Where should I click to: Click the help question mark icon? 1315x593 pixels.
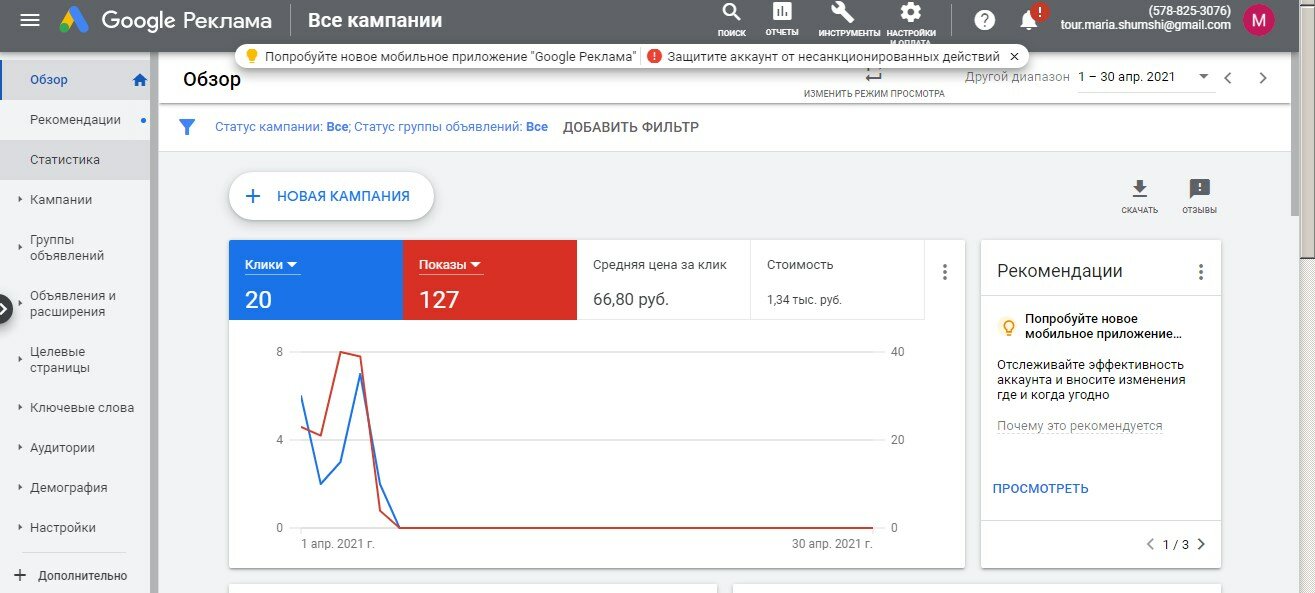click(x=983, y=18)
